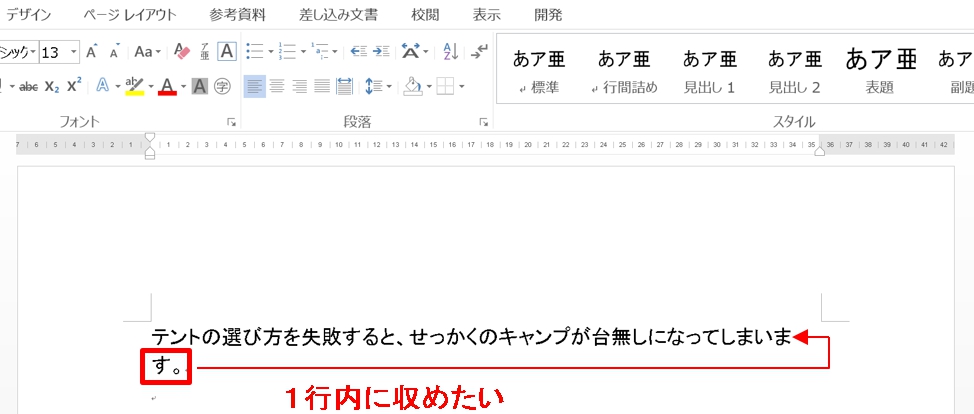The height and width of the screenshot is (414, 974).
Task: Apply the 見出し 1 style
Action: (x=709, y=71)
